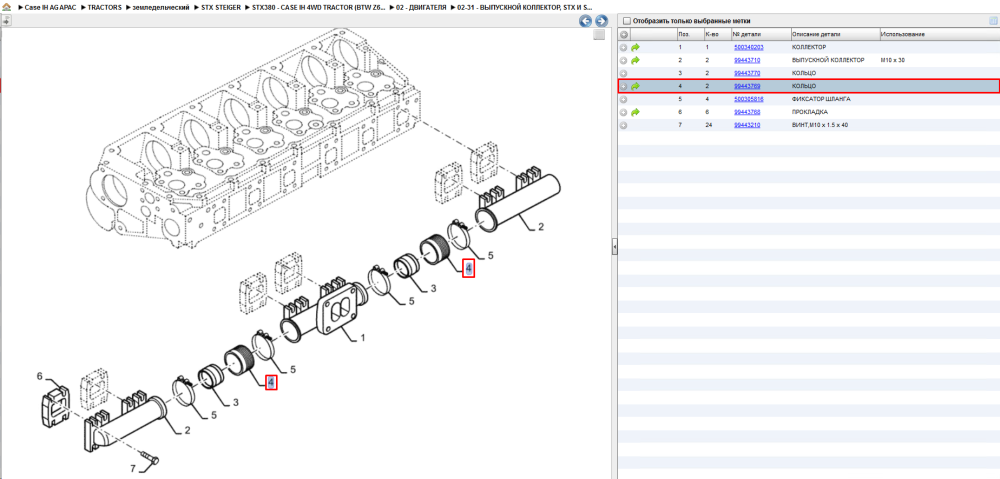Enable 'Отобразить только выбранные метки' checkbox
Screen dimensions: 1000x479
point(626,20)
